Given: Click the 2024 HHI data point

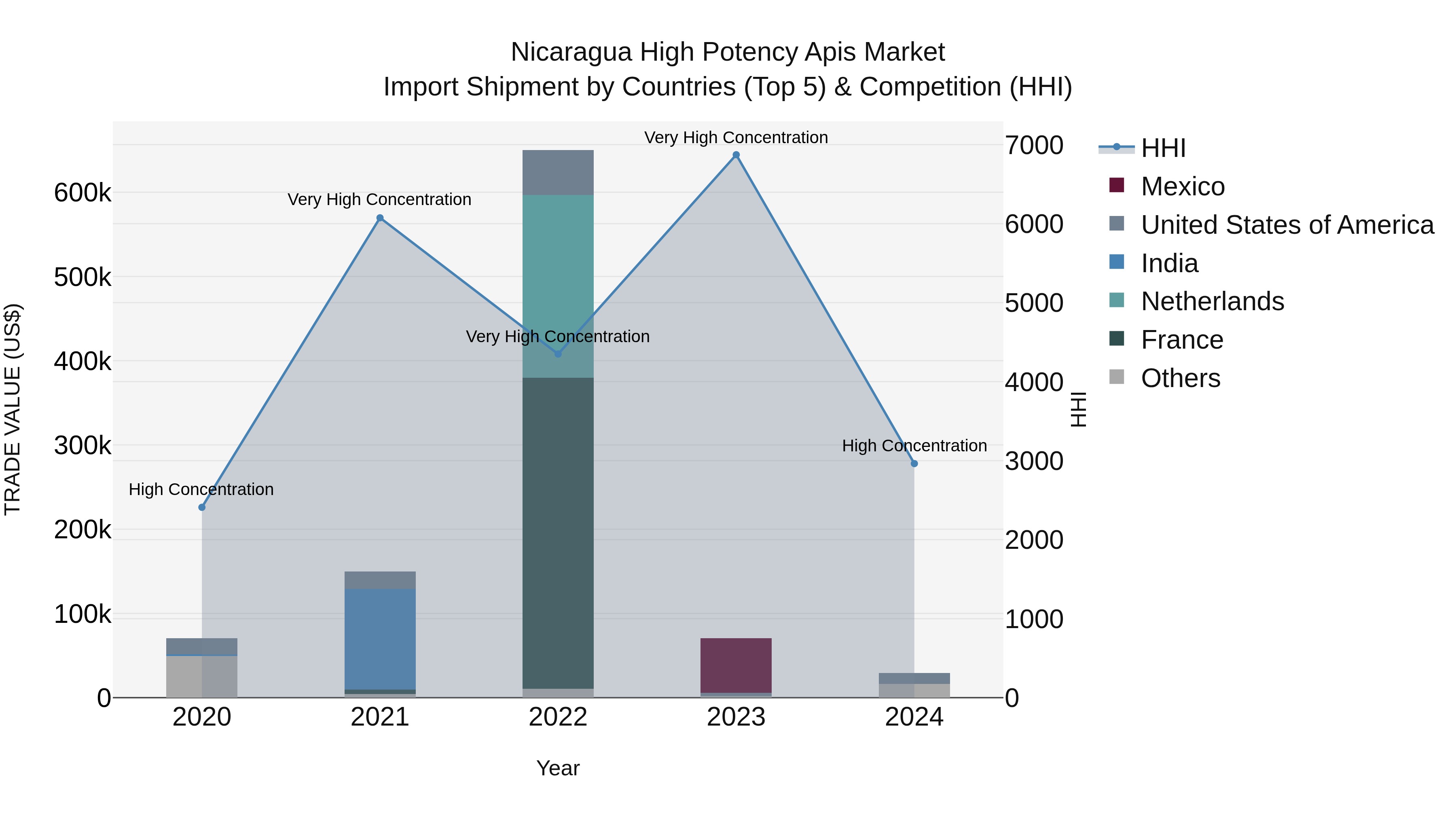Looking at the screenshot, I should 914,463.
